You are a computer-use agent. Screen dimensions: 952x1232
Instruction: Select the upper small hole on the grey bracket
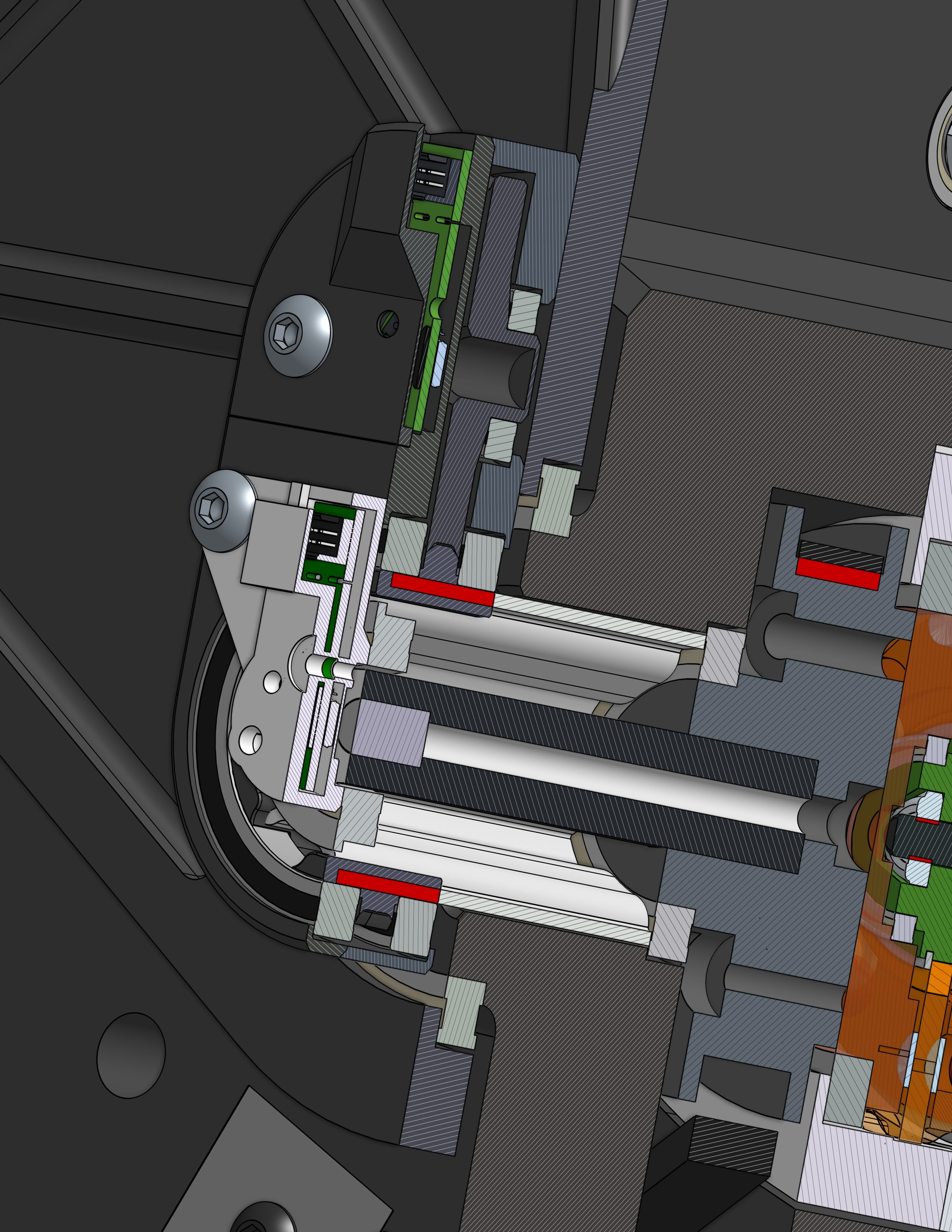point(272,682)
